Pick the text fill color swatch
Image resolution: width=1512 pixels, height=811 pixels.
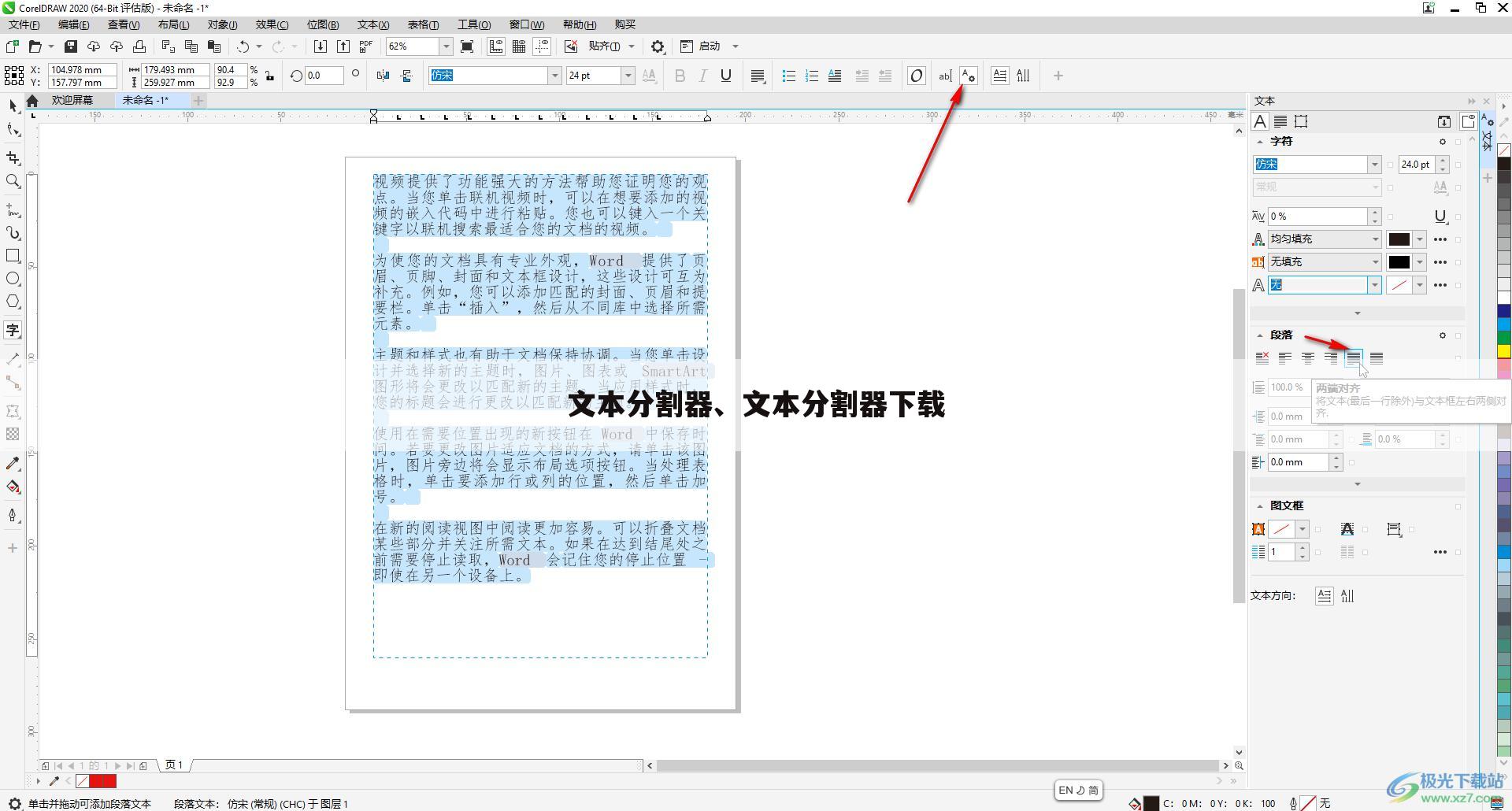coord(1399,239)
